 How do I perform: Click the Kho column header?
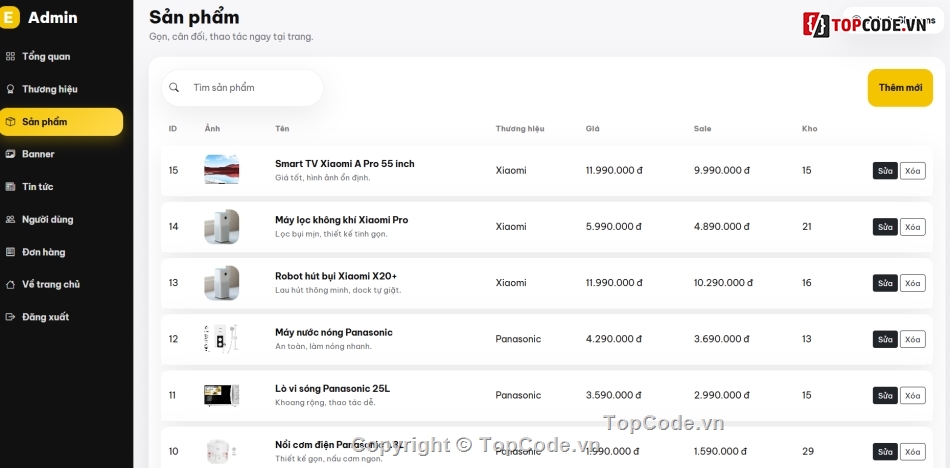(809, 129)
